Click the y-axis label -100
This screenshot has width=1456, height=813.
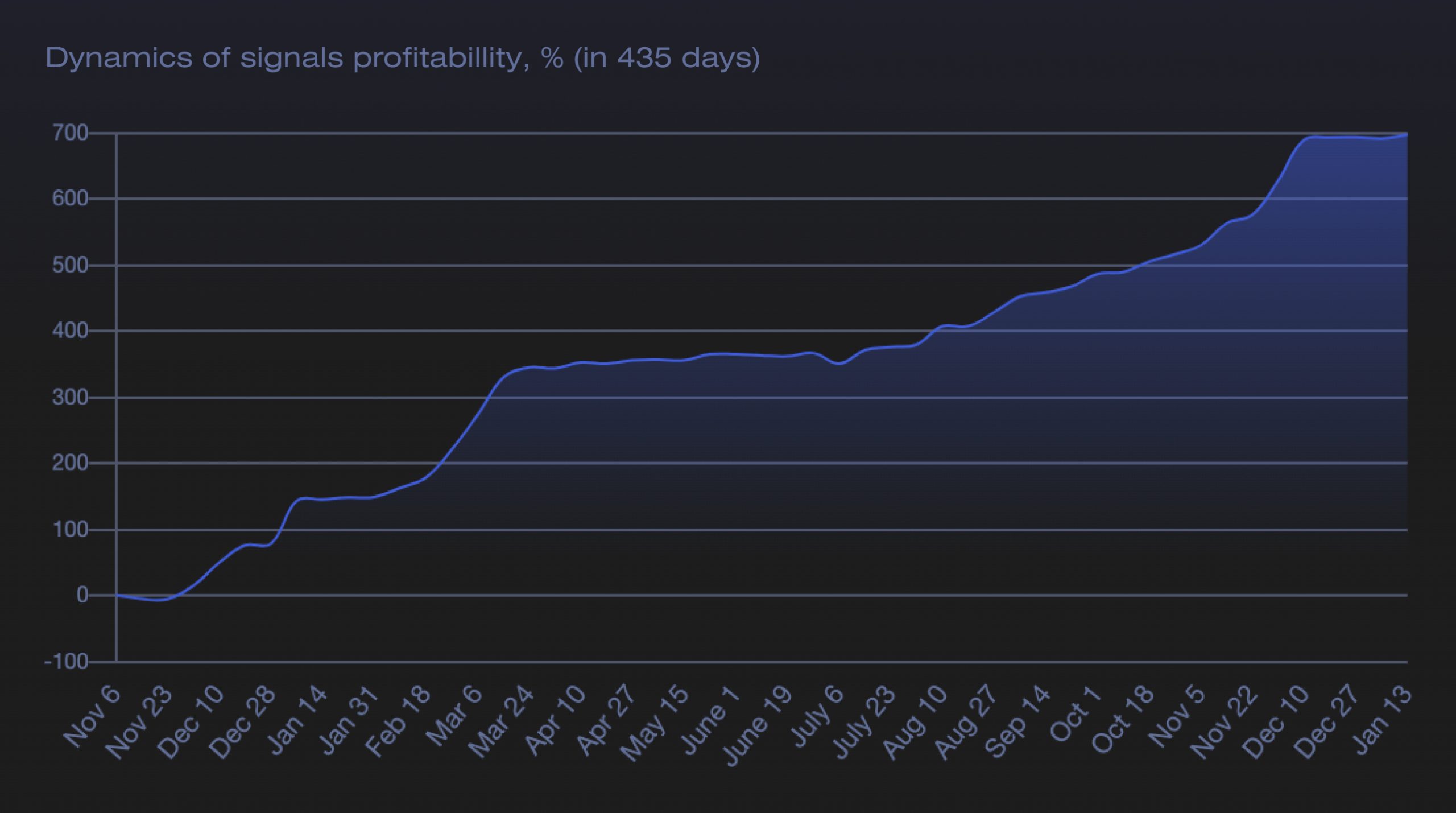(67, 662)
